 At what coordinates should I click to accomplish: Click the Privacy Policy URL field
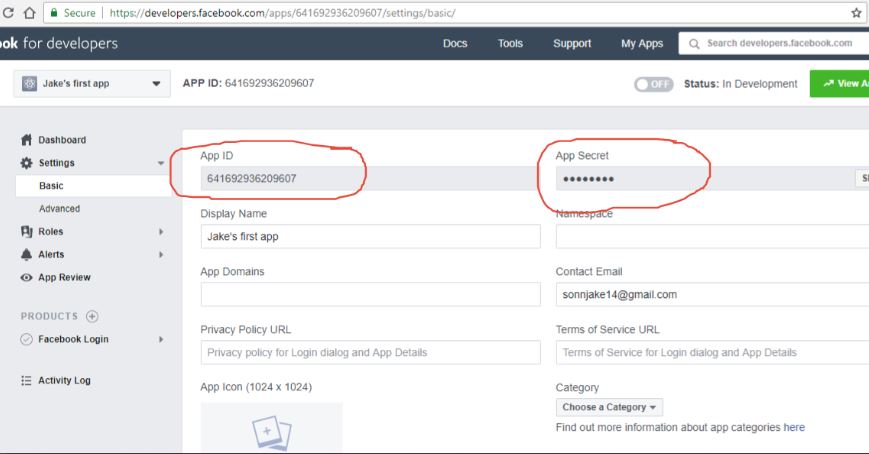pos(370,353)
